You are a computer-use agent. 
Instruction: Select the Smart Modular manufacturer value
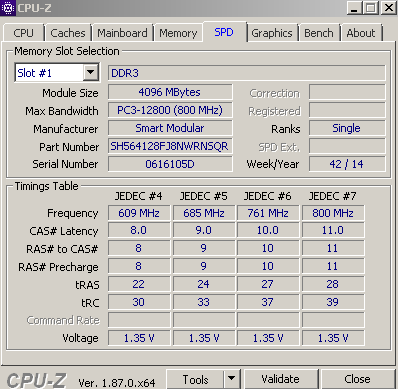click(x=170, y=128)
